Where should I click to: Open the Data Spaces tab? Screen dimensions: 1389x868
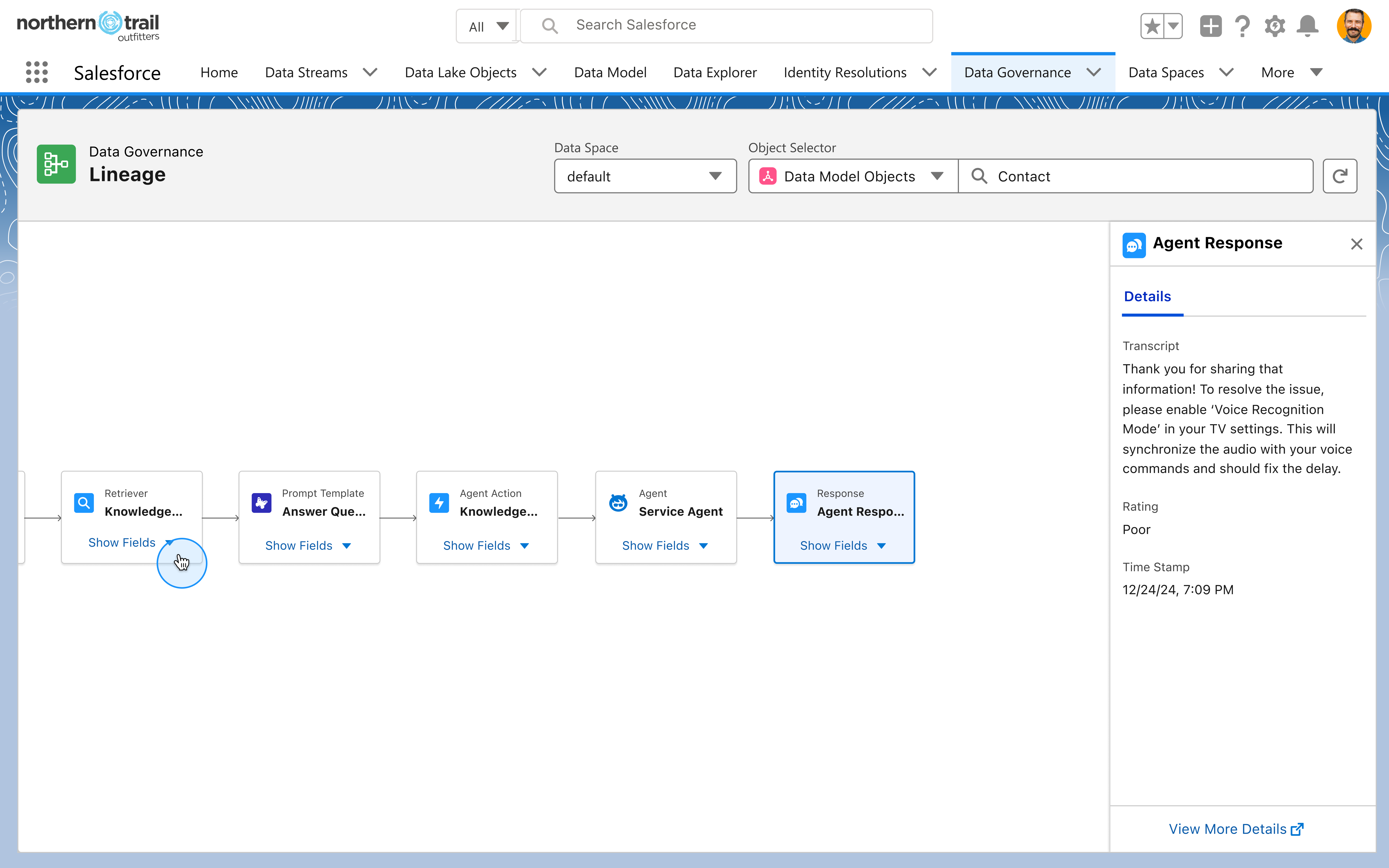click(x=1166, y=72)
